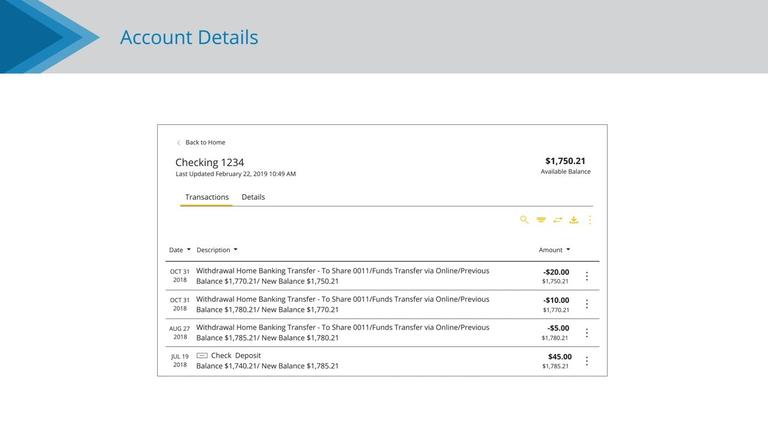Open options menu for -$20.00 transaction
The image size is (768, 432).
click(x=587, y=276)
